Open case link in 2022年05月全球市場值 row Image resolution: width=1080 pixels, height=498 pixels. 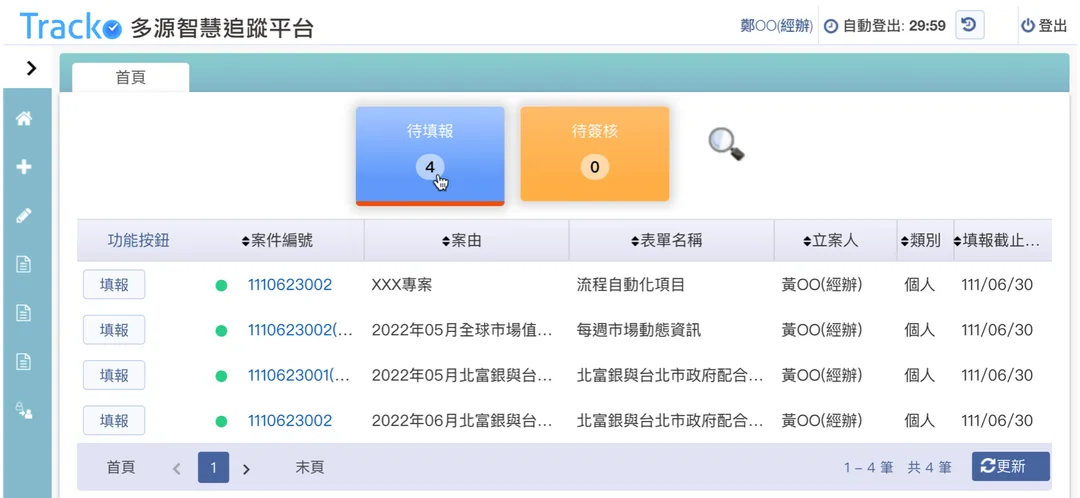(x=300, y=330)
